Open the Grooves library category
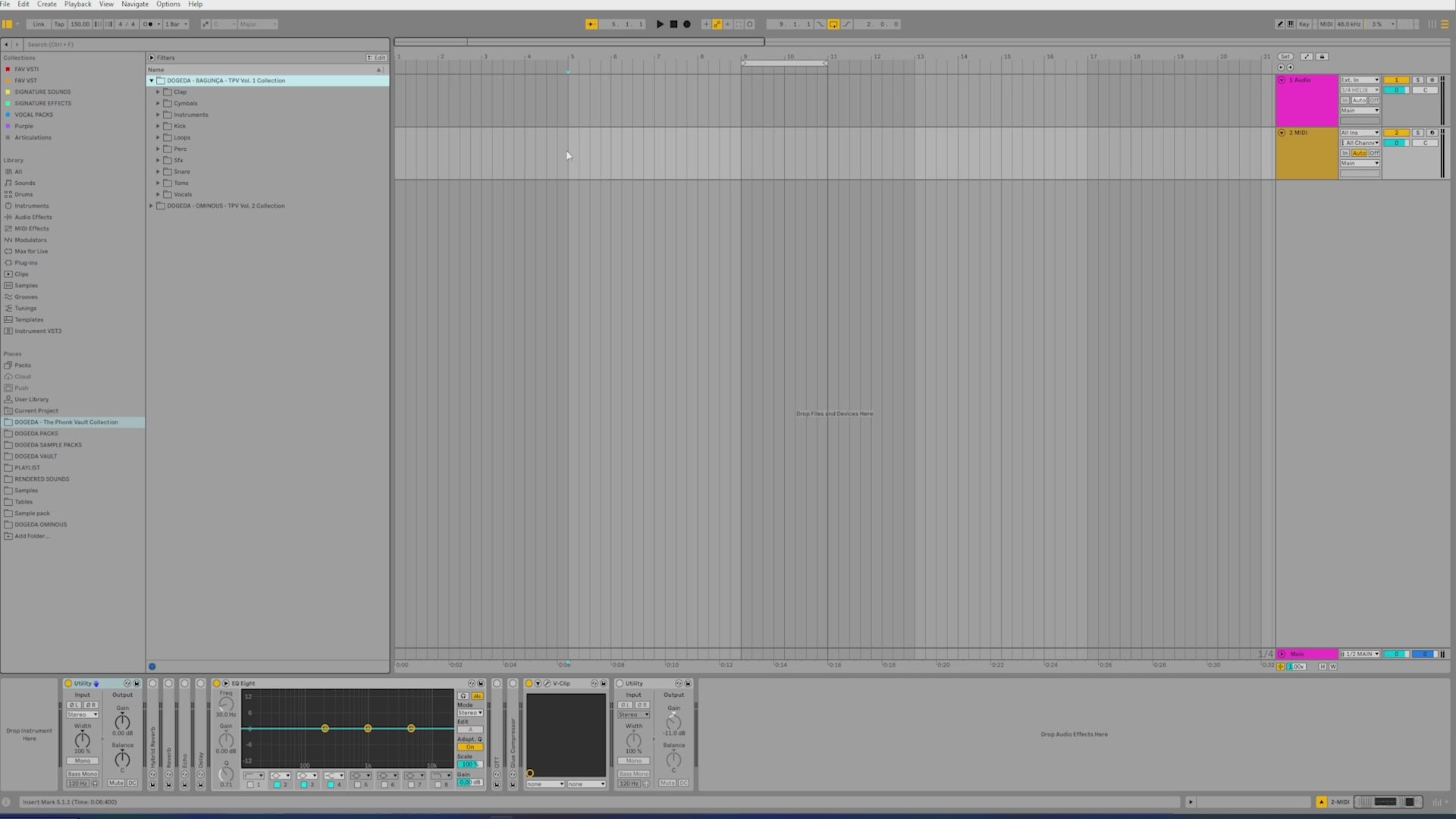This screenshot has width=1456, height=819. (26, 297)
